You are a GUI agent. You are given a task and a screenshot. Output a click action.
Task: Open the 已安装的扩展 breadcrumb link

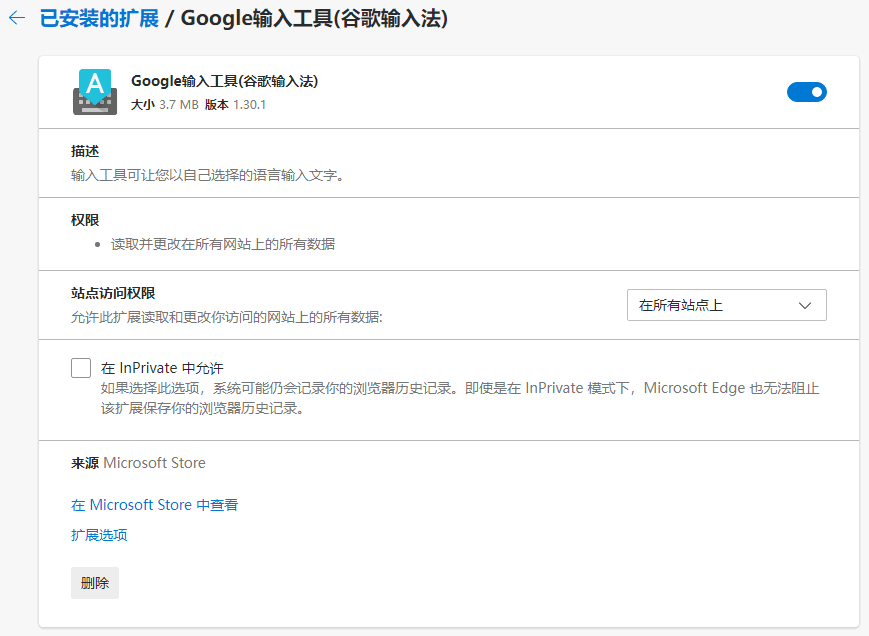pyautogui.click(x=99, y=18)
